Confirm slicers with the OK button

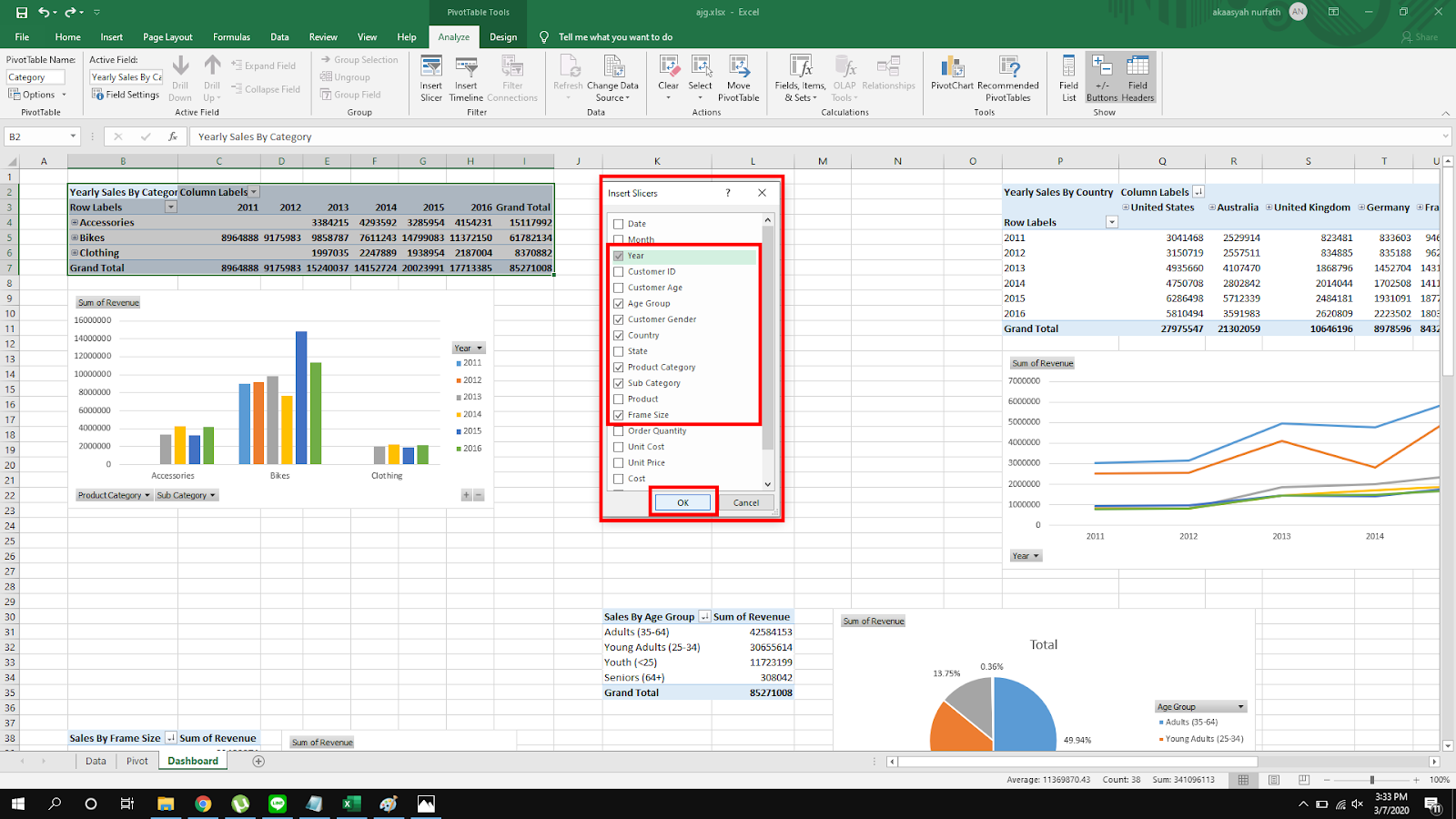click(x=682, y=502)
